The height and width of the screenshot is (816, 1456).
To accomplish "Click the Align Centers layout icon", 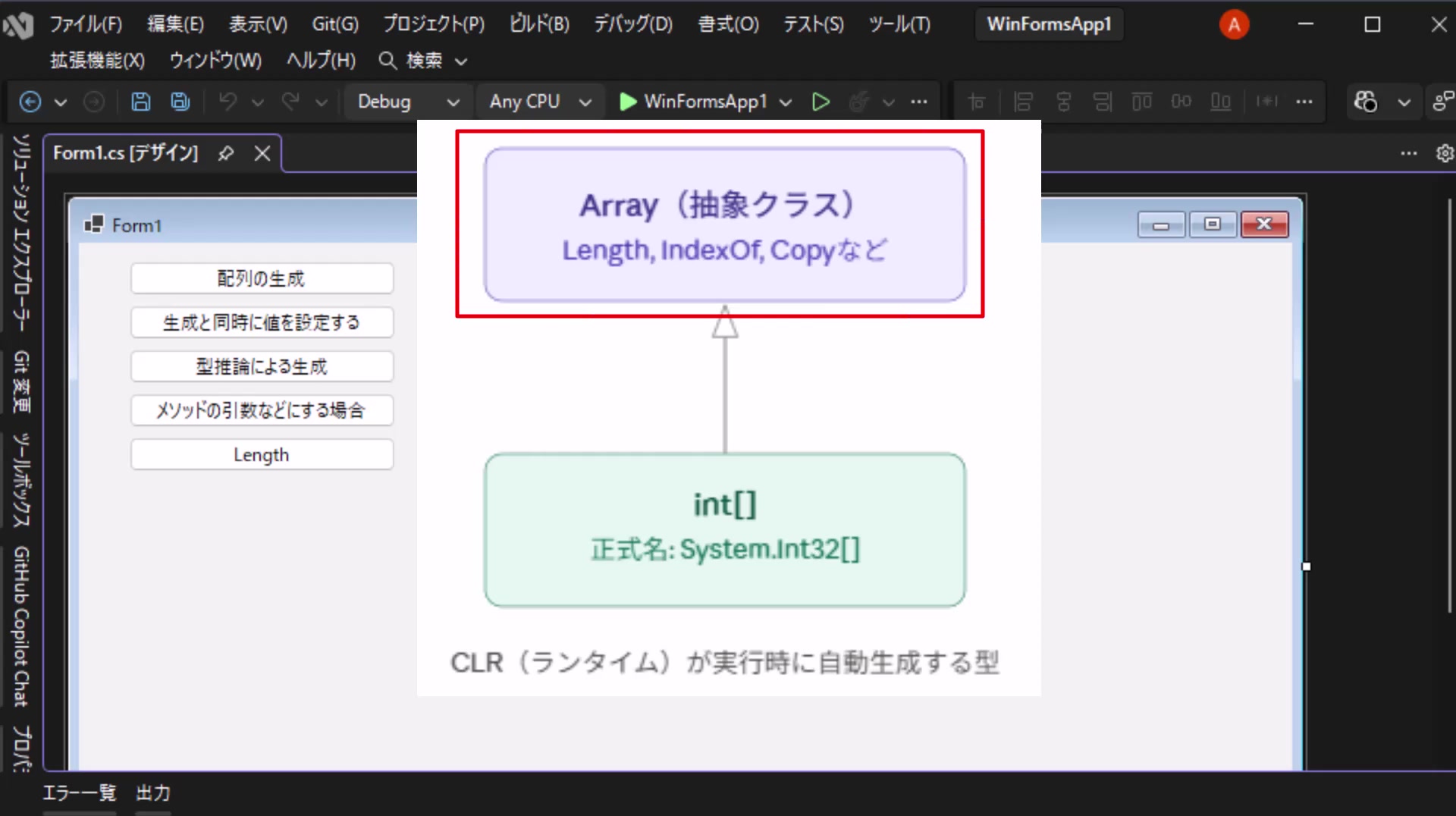I will (1064, 102).
